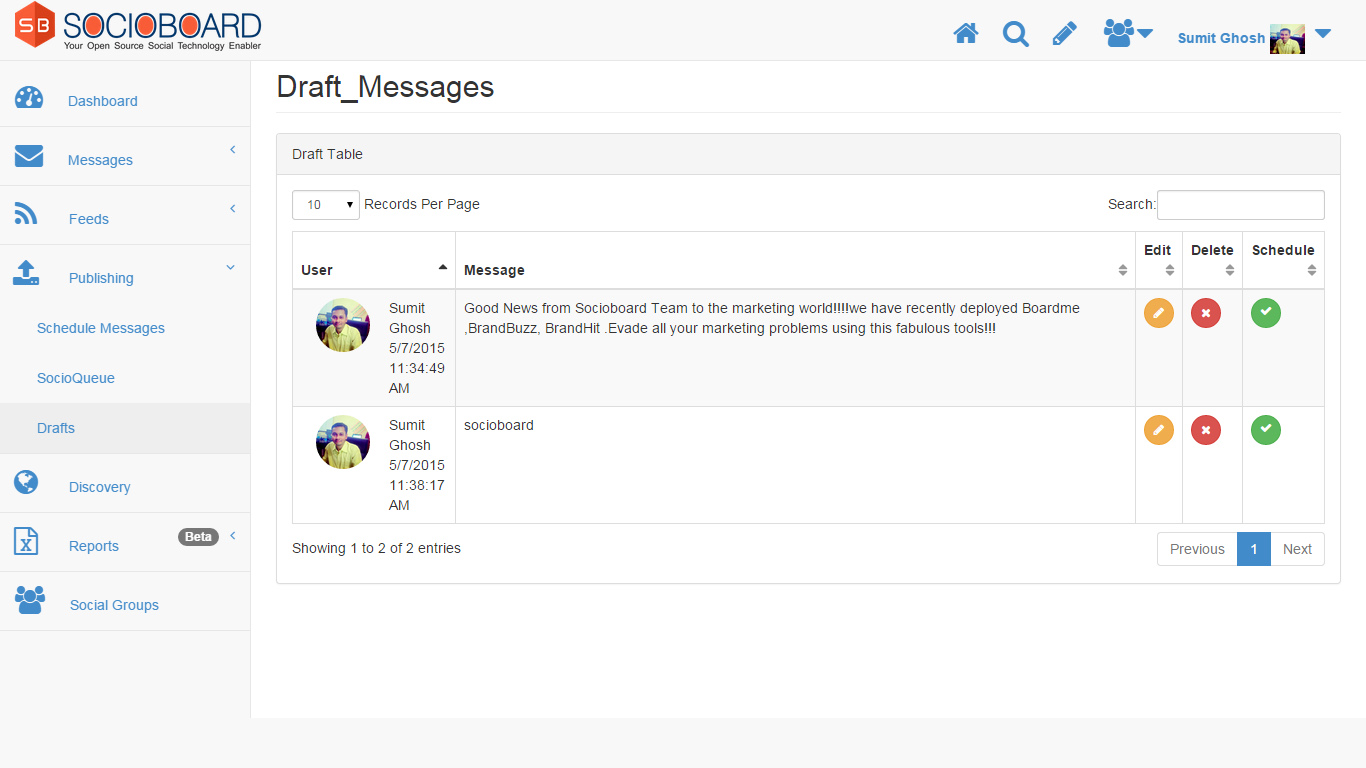Click the Socioboard logo
Image resolution: width=1366 pixels, height=768 pixels.
[138, 26]
